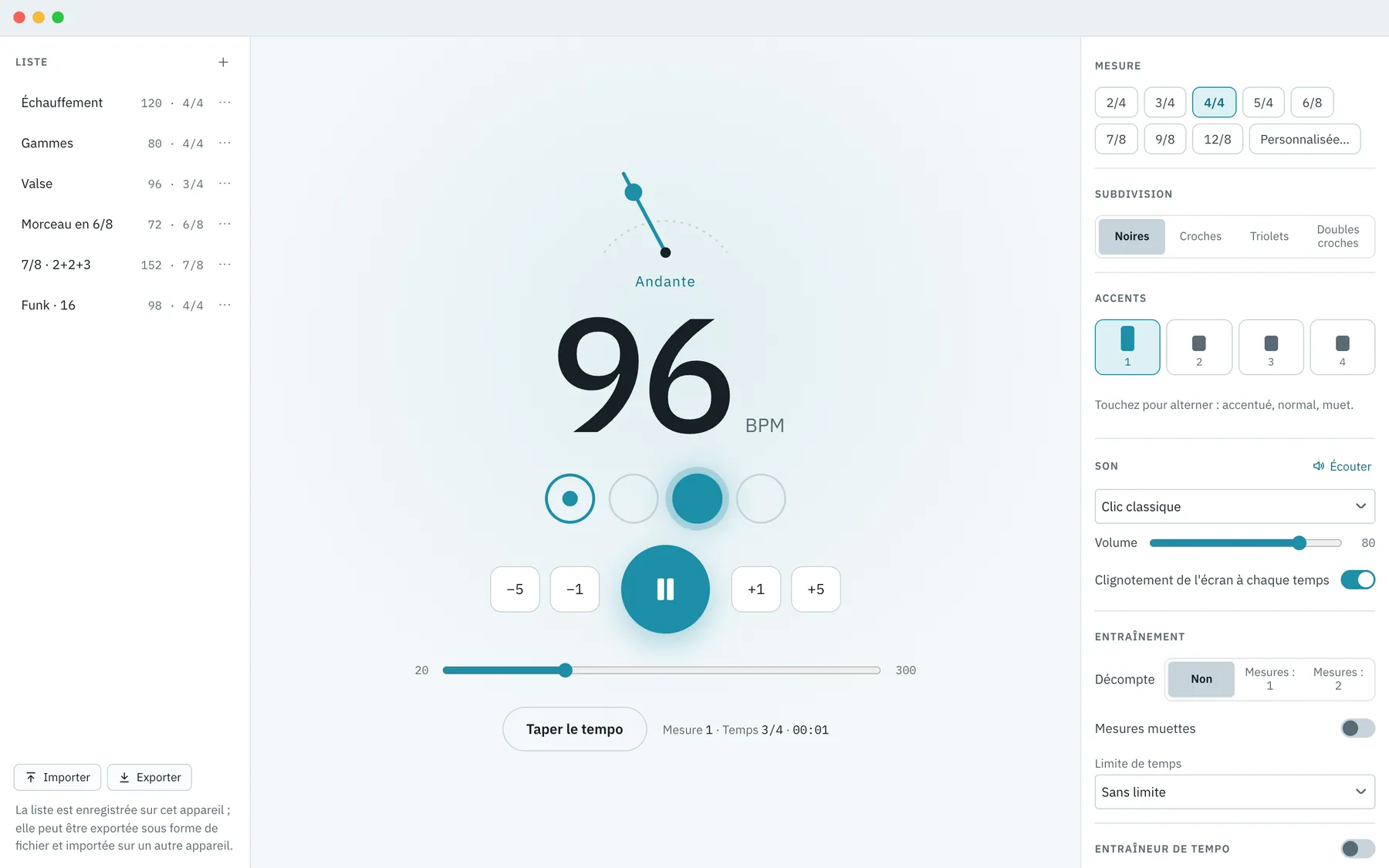This screenshot has height=868, width=1389.
Task: Open the Clic classique sound dropdown
Action: pos(1235,506)
